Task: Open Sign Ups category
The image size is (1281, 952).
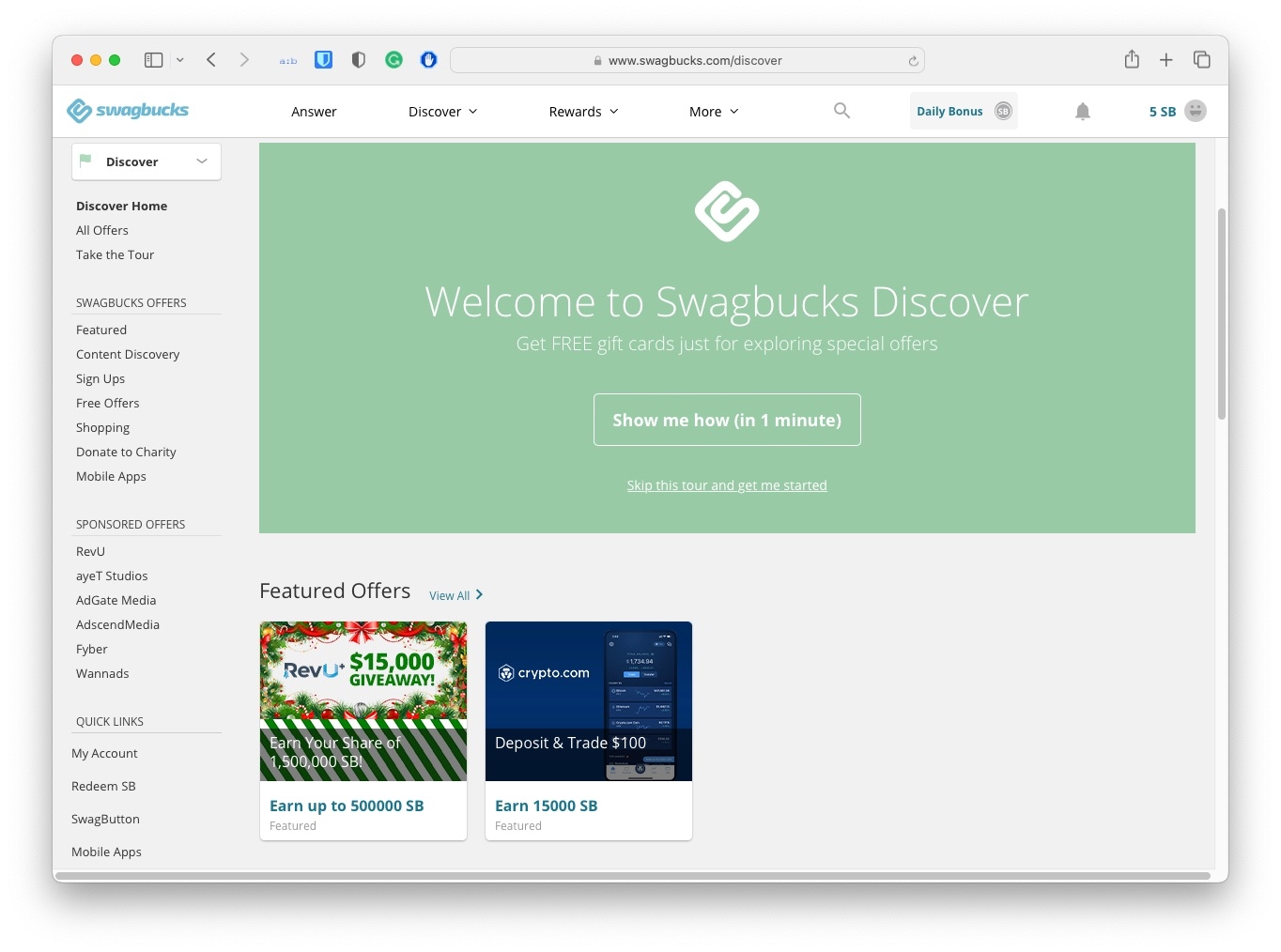Action: click(100, 378)
